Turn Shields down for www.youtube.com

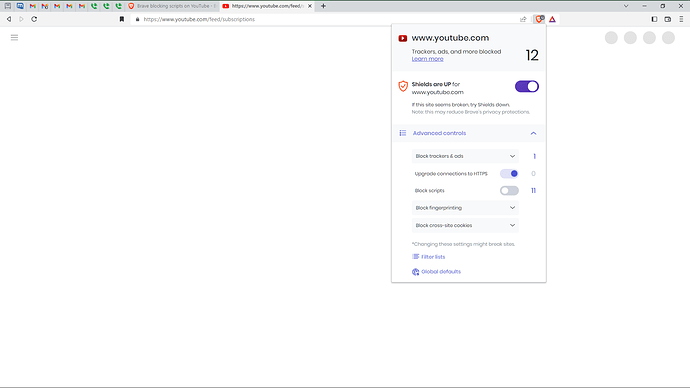(x=527, y=86)
